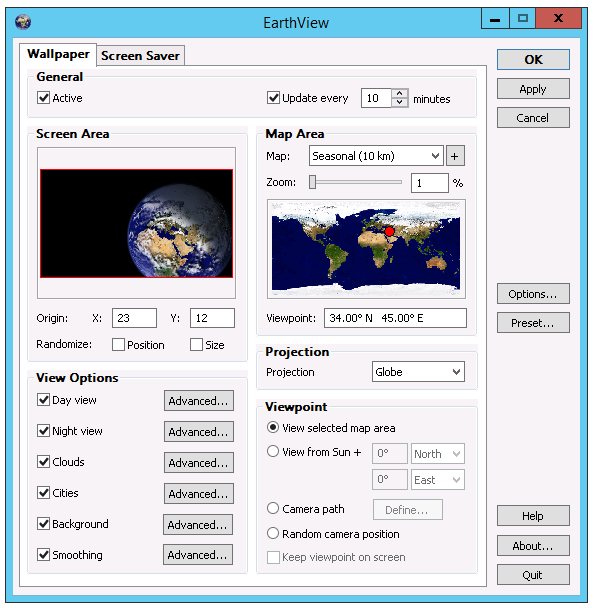This screenshot has width=594, height=608.
Task: Click the Origin X input field
Action: (135, 318)
